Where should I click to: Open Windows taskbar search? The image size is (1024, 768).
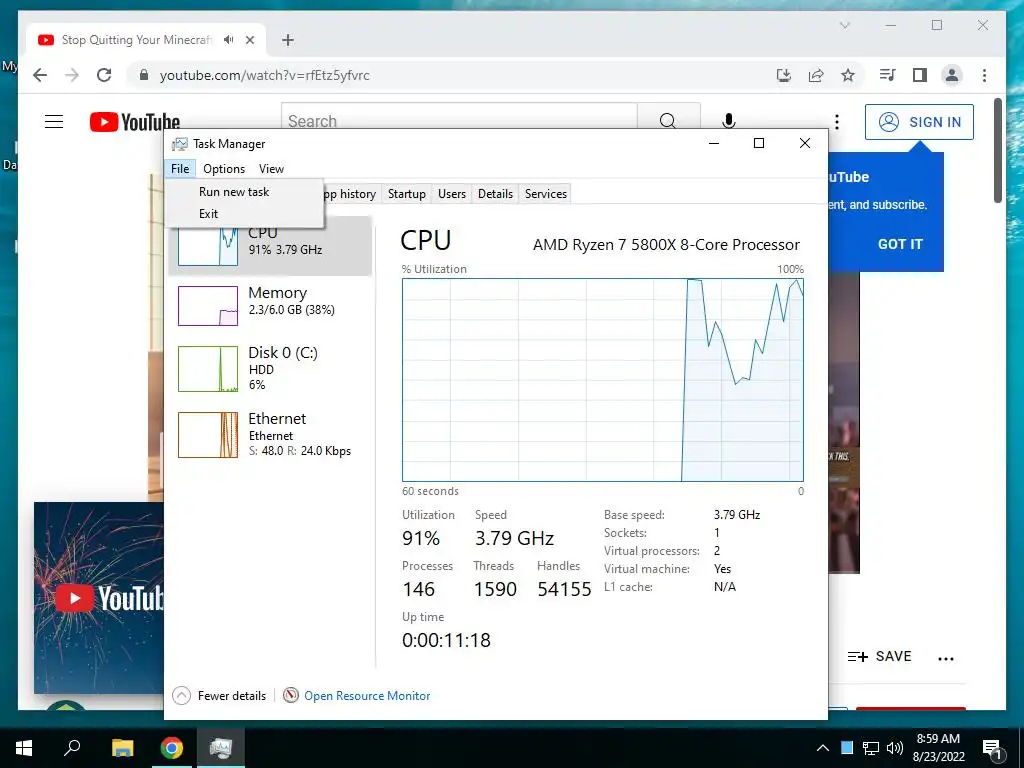click(72, 748)
